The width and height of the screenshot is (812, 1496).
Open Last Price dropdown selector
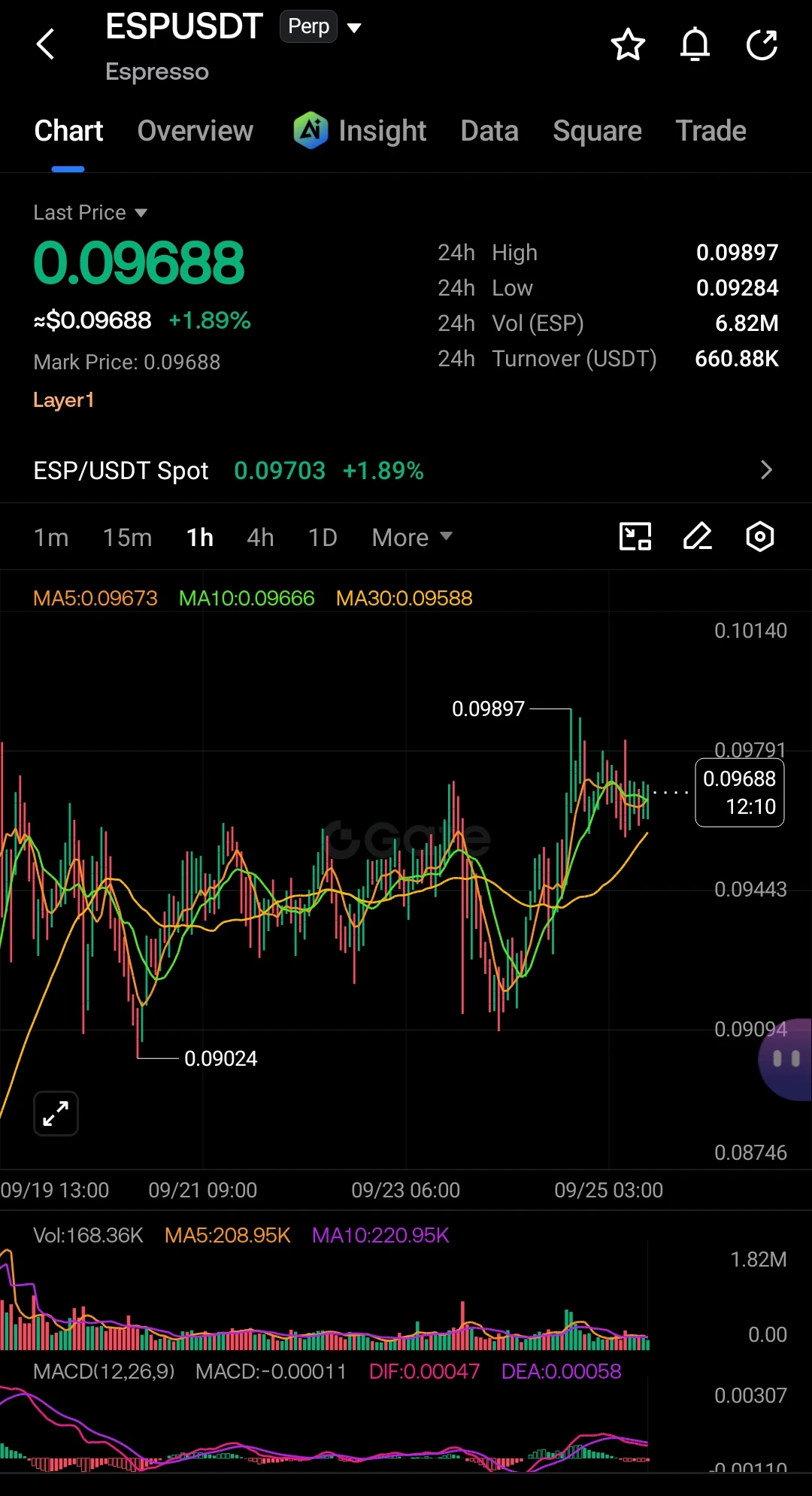pyautogui.click(x=90, y=213)
